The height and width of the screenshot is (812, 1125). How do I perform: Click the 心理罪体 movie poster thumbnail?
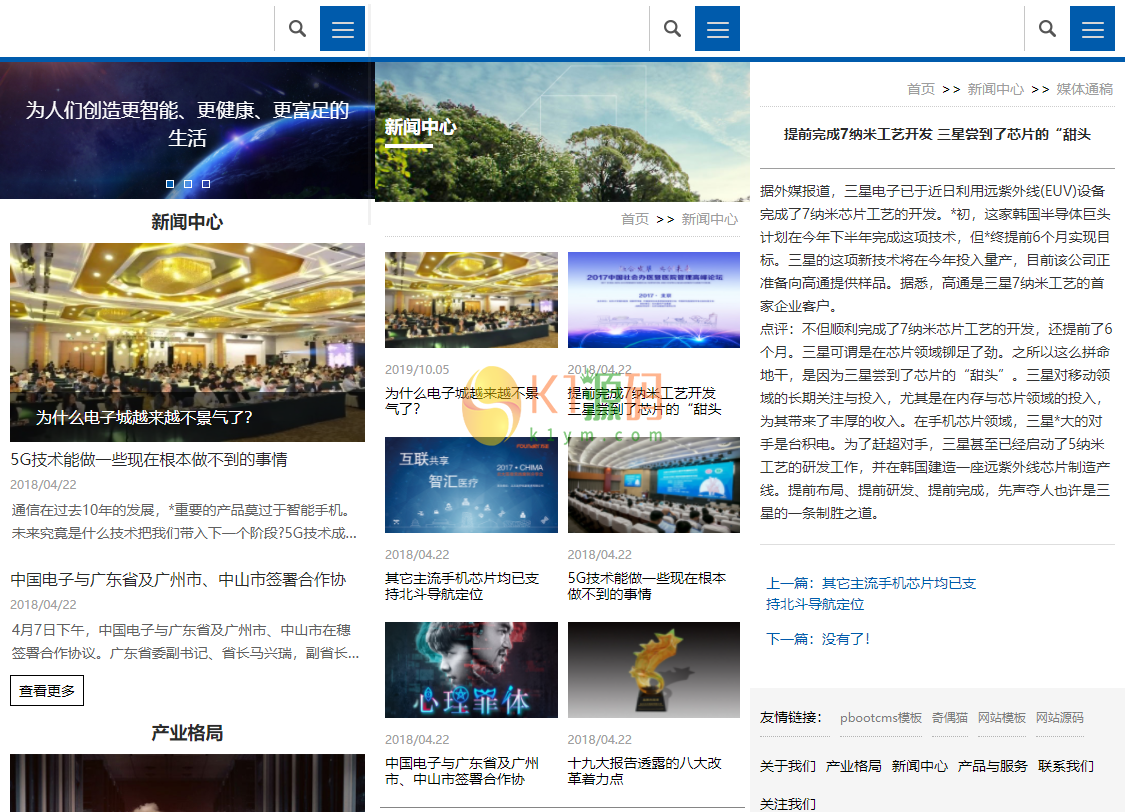471,670
